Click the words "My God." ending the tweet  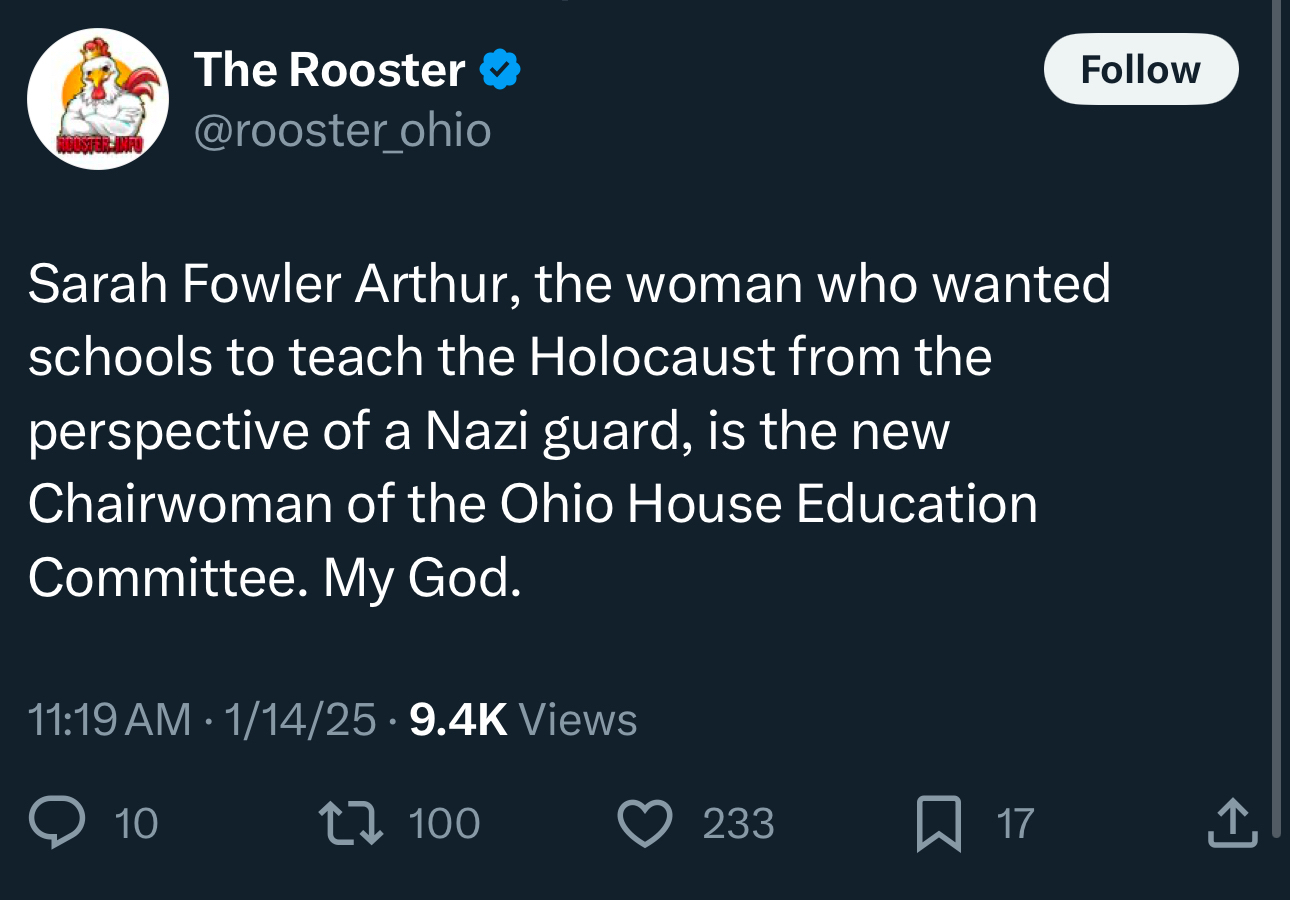tap(422, 578)
